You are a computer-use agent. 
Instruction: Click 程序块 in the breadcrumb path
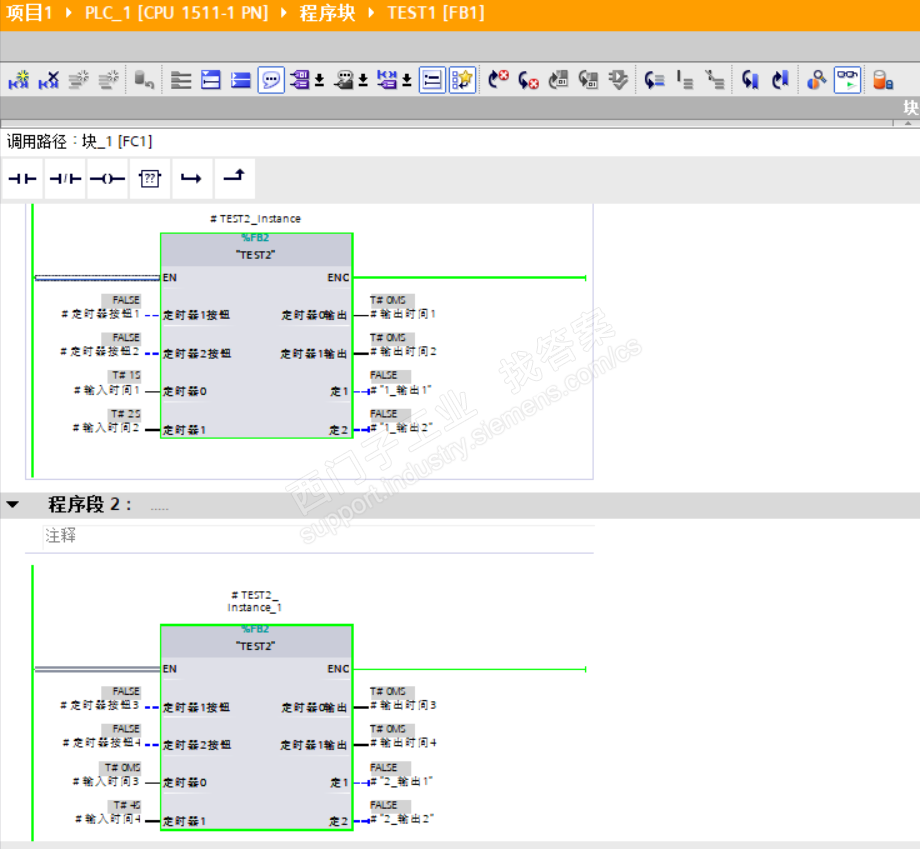327,13
